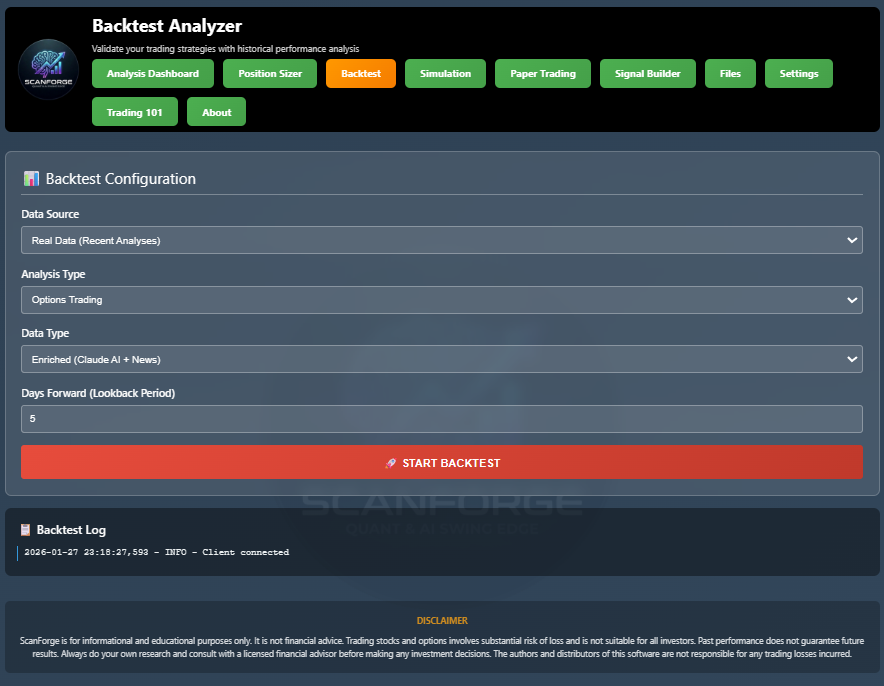Switch to Position Sizer page
This screenshot has height=686, width=884.
point(270,73)
